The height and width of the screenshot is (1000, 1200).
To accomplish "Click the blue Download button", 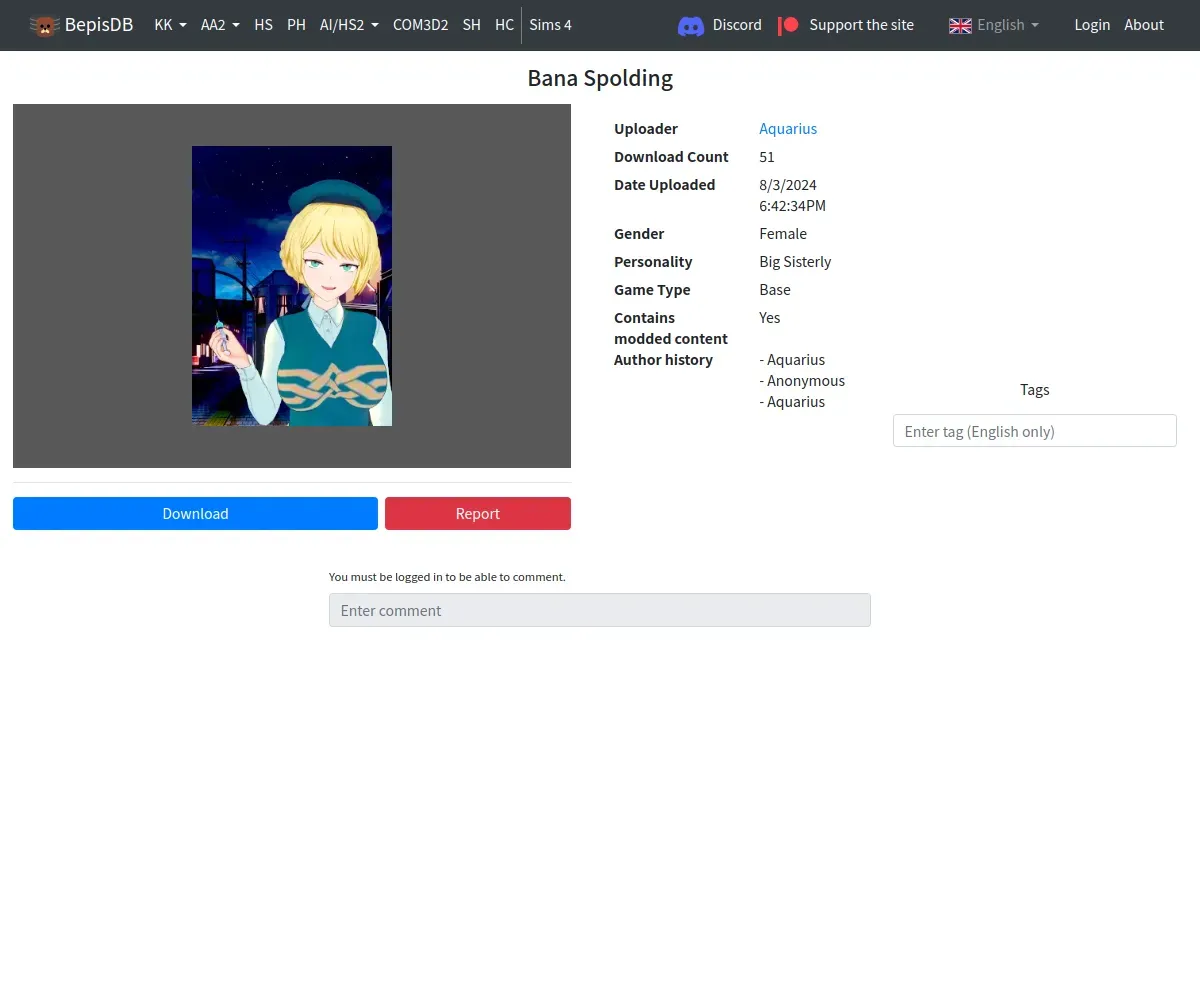I will pyautogui.click(x=195, y=513).
